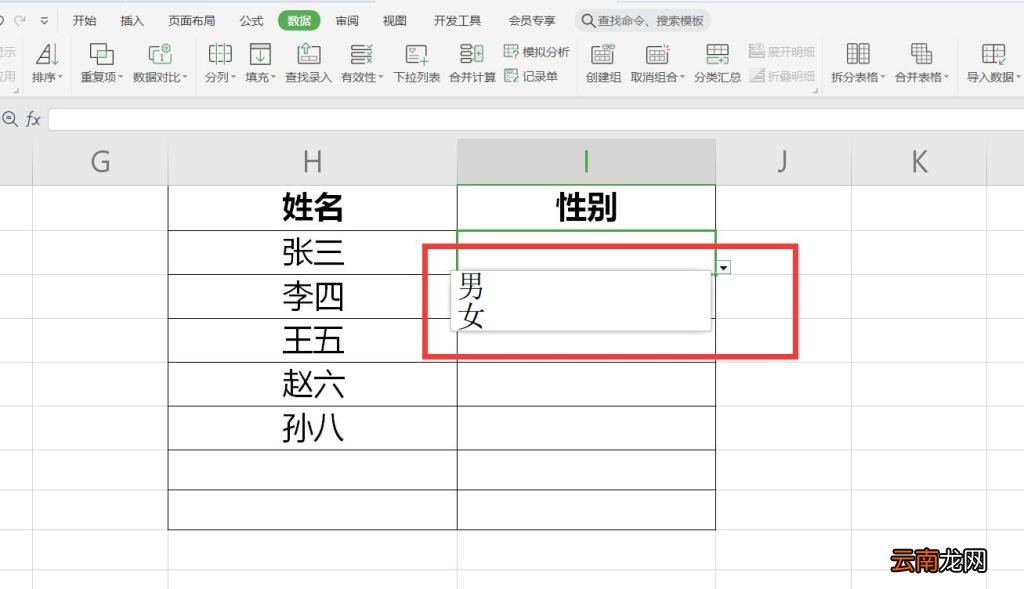
Task: Click the gender cell beside 赵六
Action: pyautogui.click(x=586, y=384)
